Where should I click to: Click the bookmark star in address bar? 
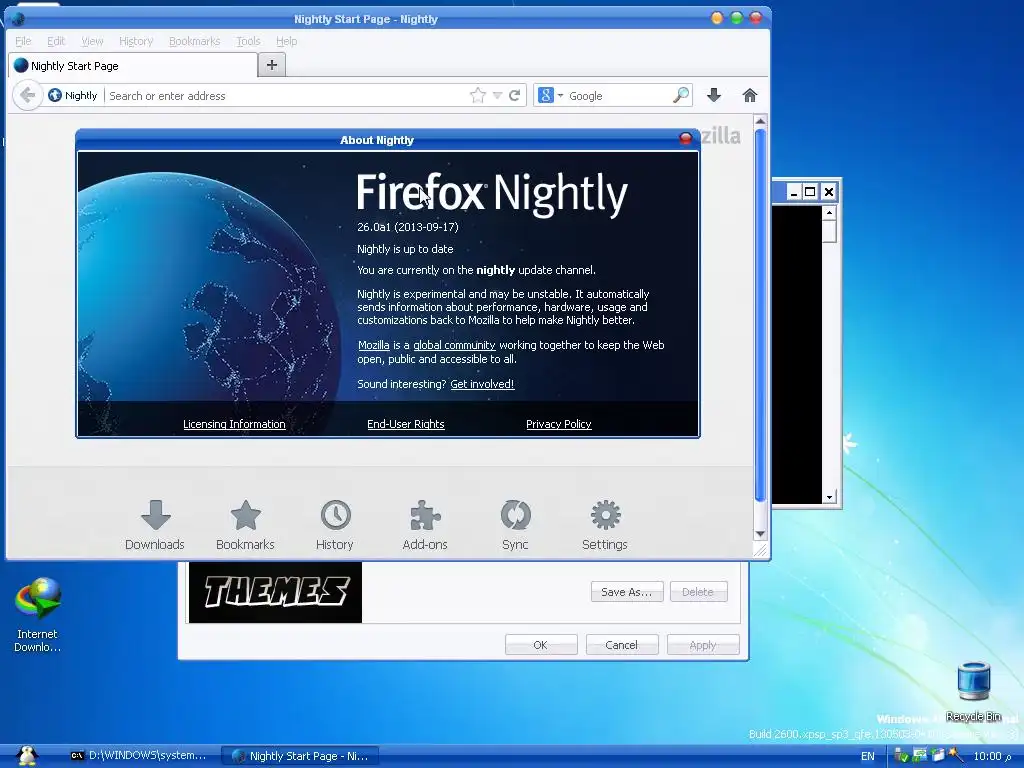tap(478, 95)
